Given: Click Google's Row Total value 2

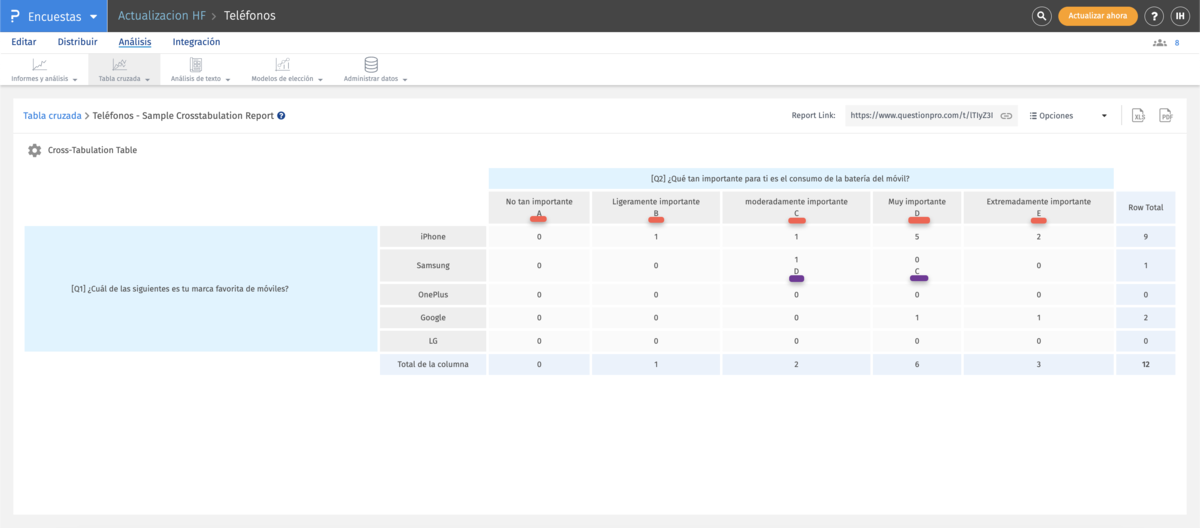Looking at the screenshot, I should [x=1146, y=318].
